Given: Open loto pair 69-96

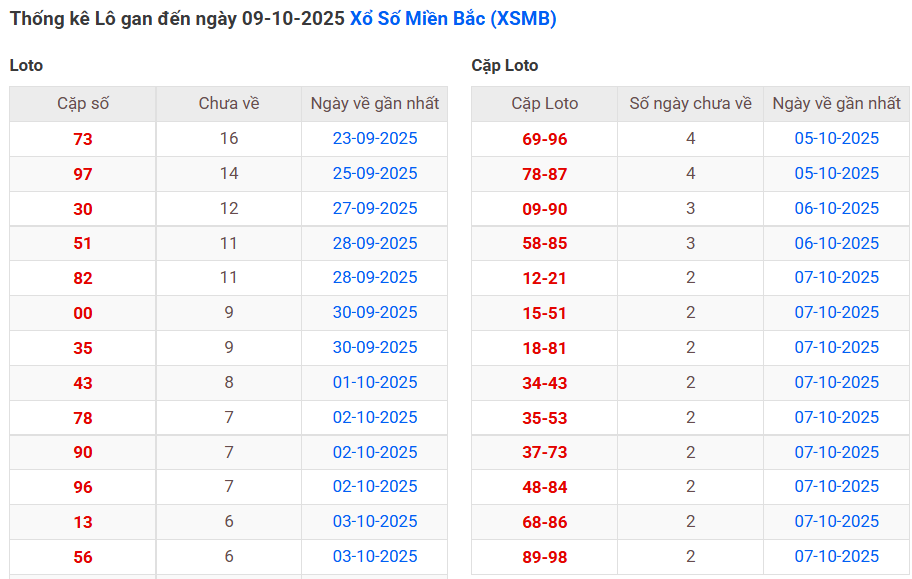Looking at the screenshot, I should [545, 140].
